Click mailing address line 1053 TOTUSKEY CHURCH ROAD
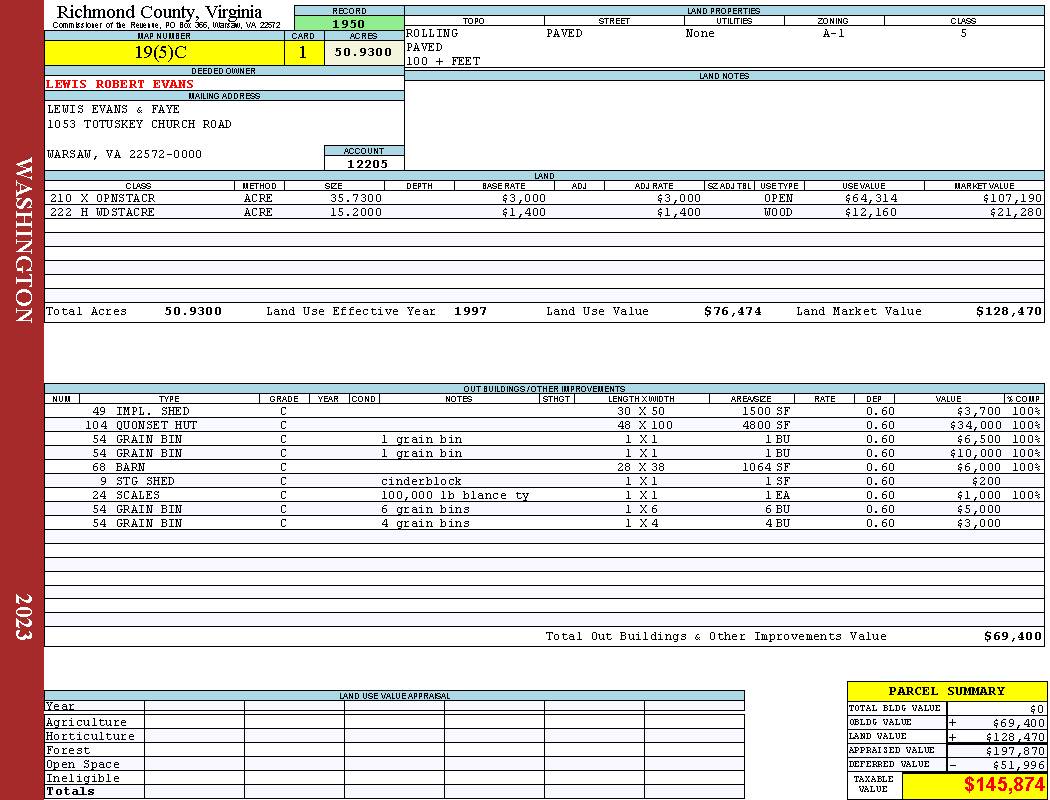Image resolution: width=1050 pixels, height=800 pixels. pos(139,125)
